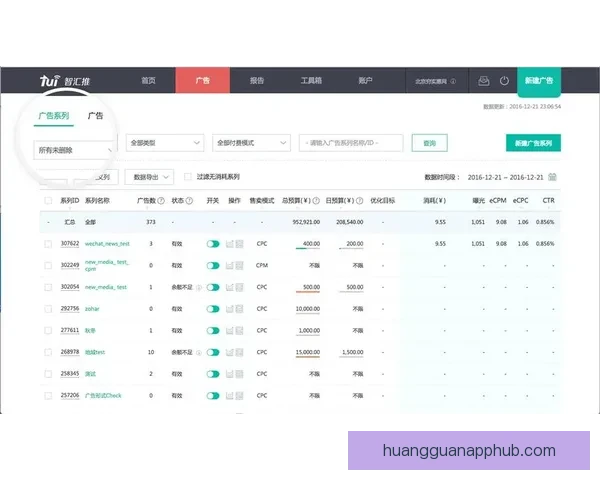Viewport: 600px width, 480px height.
Task: Select checkbox for series 307622
Action: pos(48,244)
